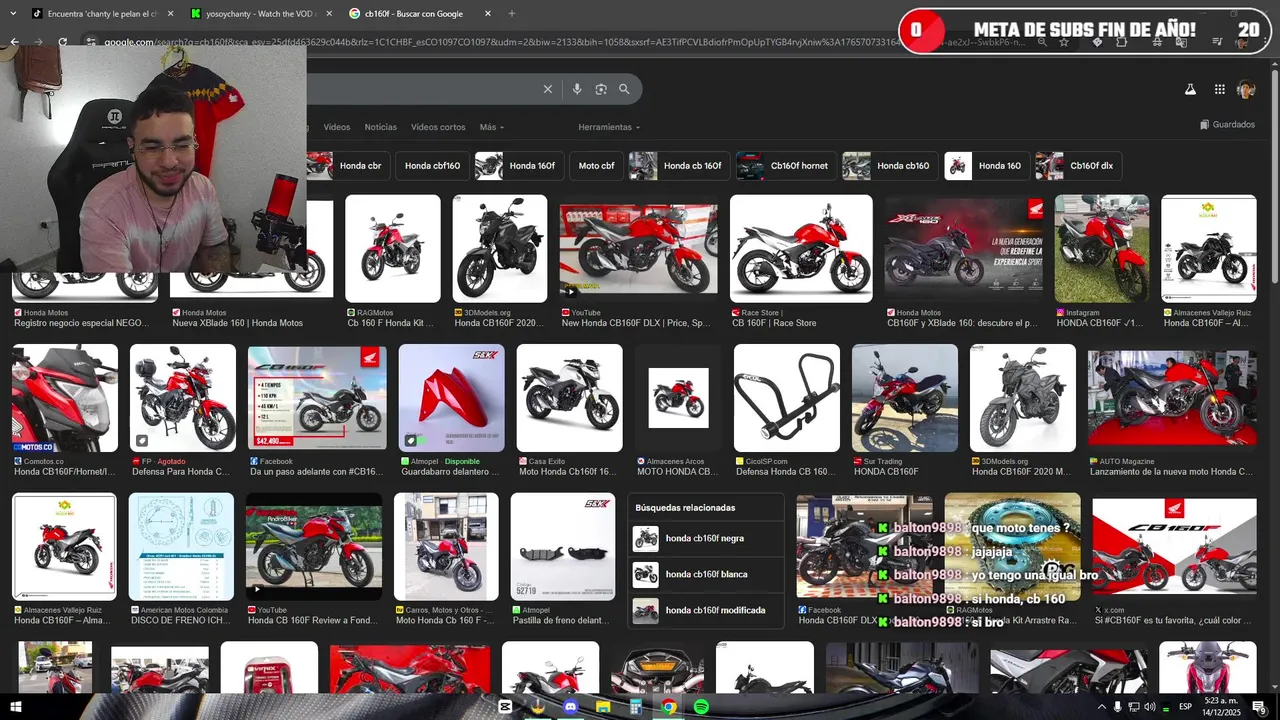Click the magnifier search button
1280x720 pixels.
[x=624, y=89]
